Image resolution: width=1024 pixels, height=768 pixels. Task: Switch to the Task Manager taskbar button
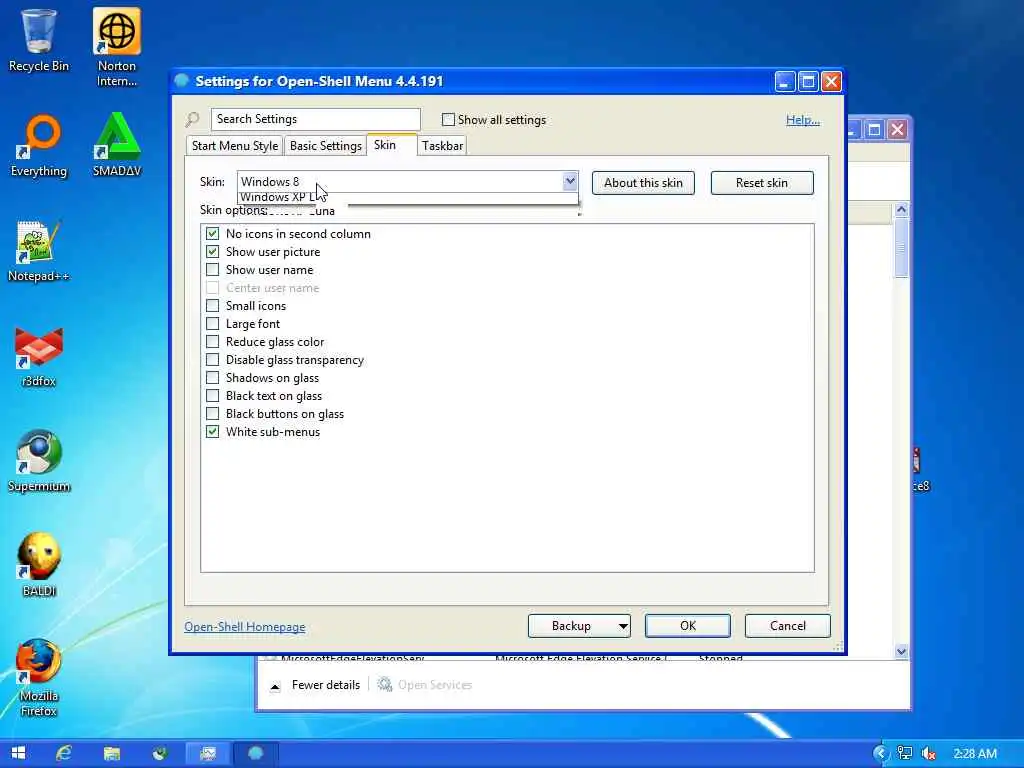(x=208, y=753)
